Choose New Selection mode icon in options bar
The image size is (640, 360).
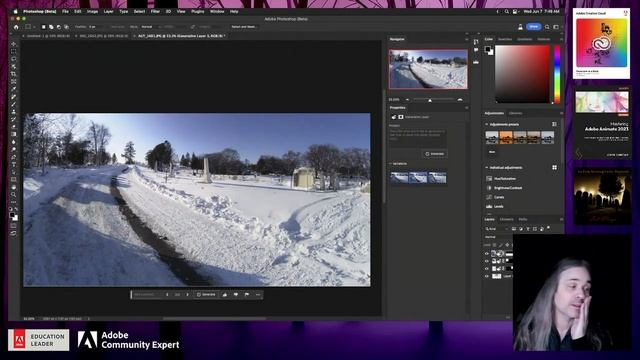coord(44,27)
